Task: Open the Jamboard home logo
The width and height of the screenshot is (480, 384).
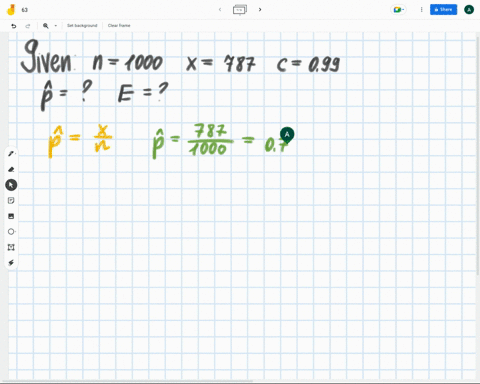Action: 11,10
